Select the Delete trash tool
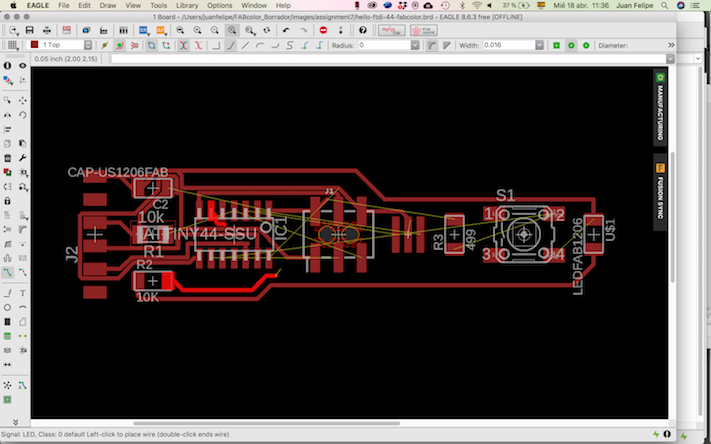 pos(8,158)
